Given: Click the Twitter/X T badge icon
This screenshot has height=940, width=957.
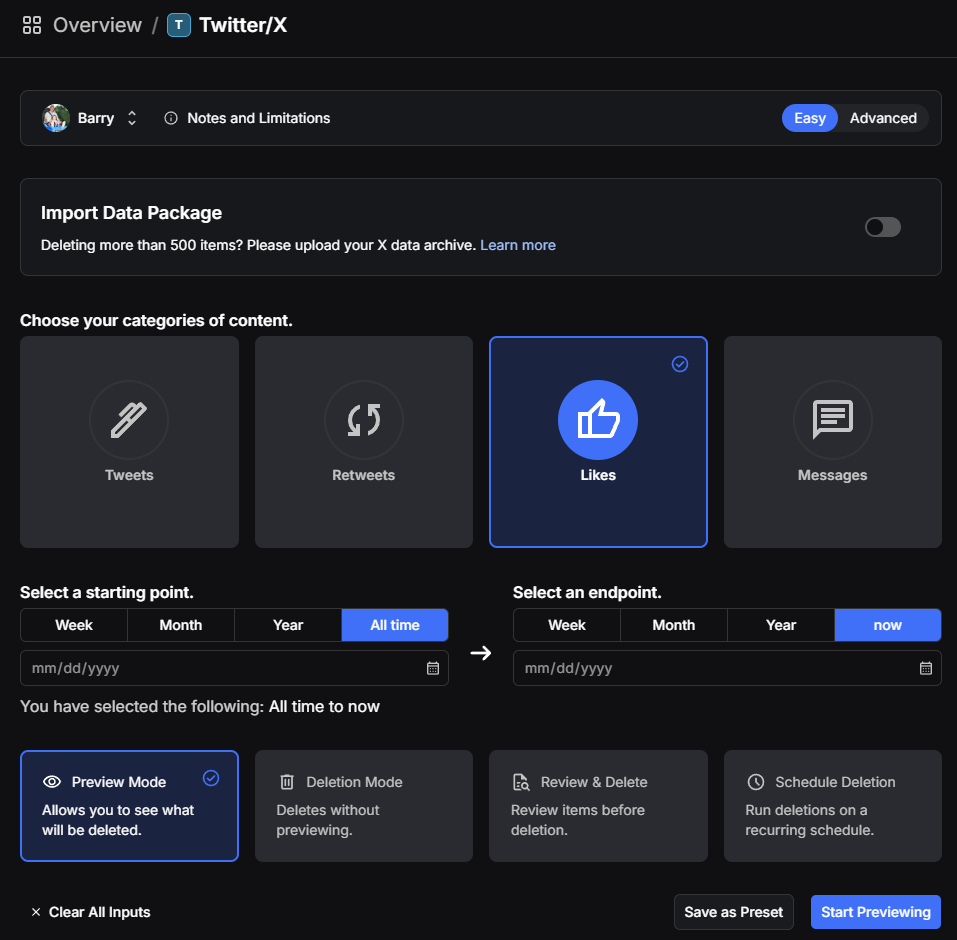Looking at the screenshot, I should [179, 25].
